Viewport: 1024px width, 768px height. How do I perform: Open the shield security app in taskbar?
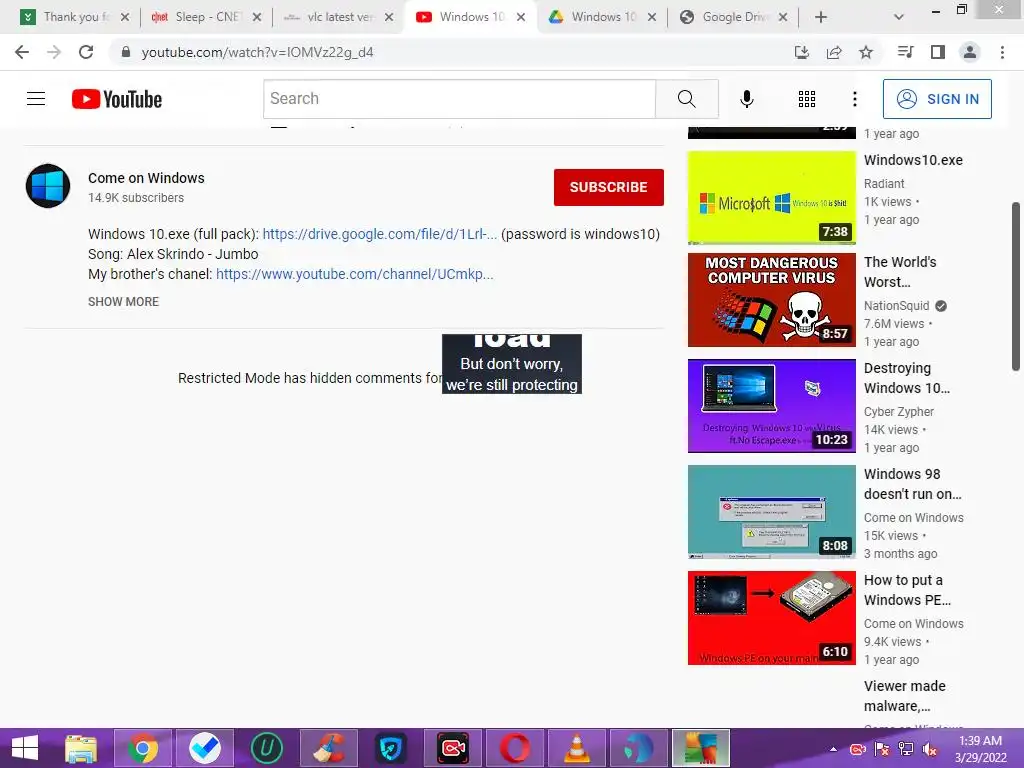click(391, 748)
